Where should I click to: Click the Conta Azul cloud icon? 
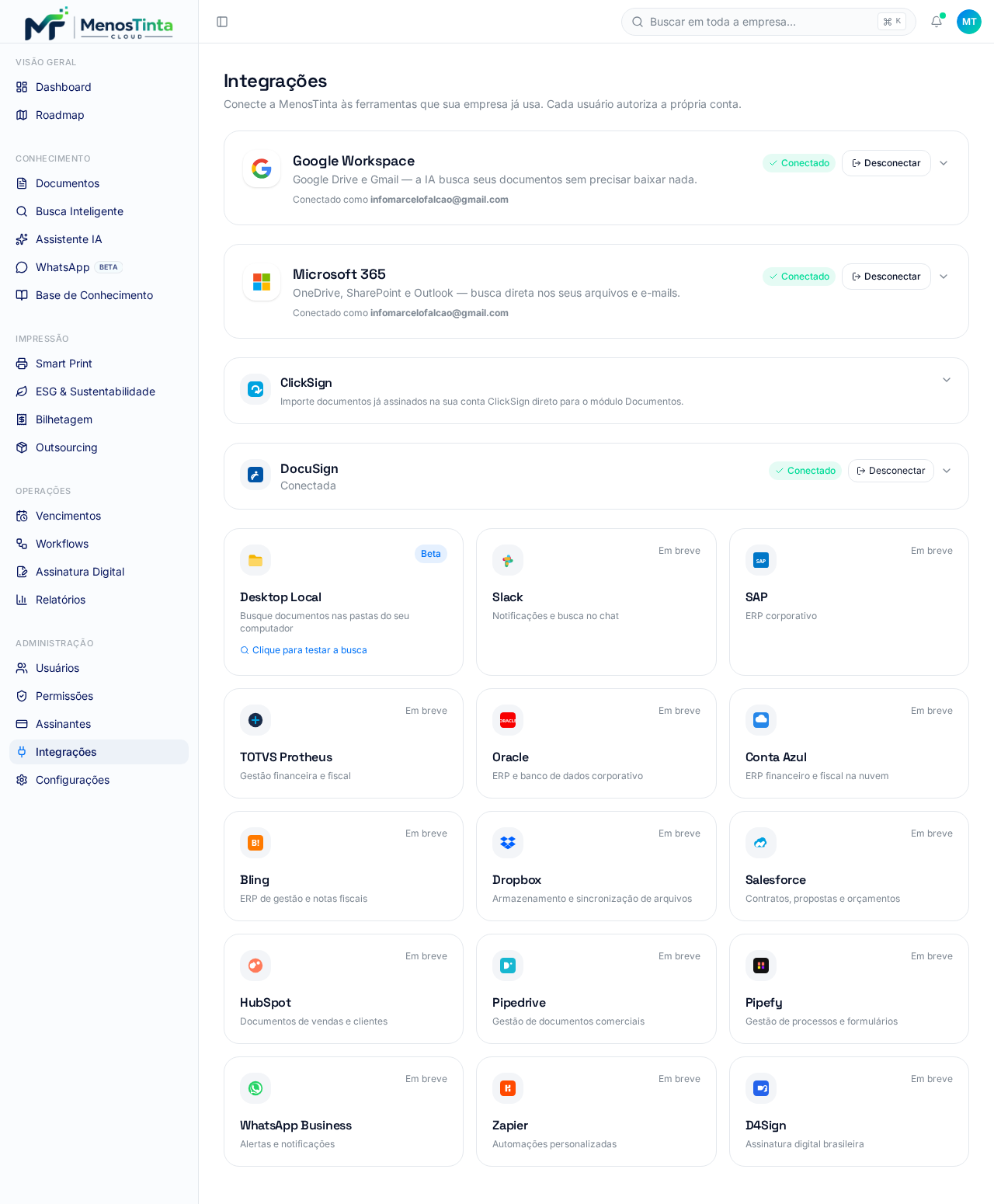[x=761, y=720]
